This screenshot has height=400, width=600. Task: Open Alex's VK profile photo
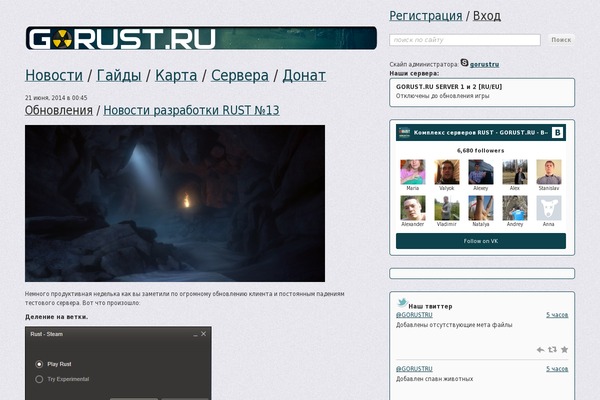515,172
